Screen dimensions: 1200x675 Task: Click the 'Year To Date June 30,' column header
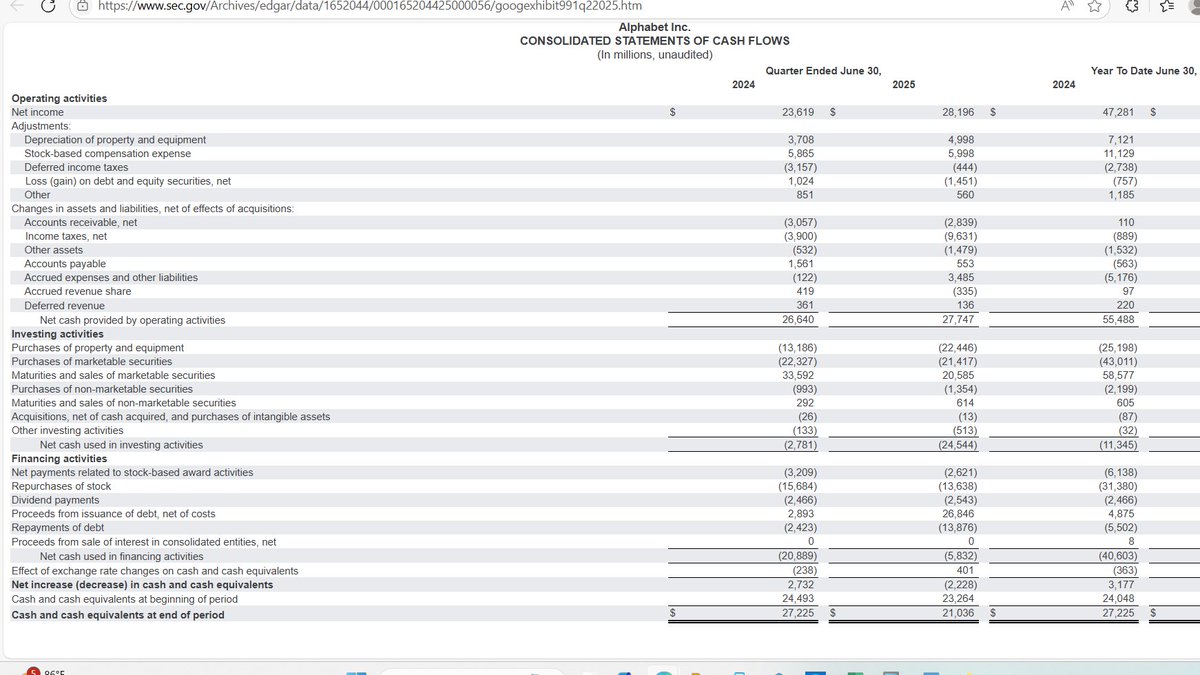pos(1143,71)
